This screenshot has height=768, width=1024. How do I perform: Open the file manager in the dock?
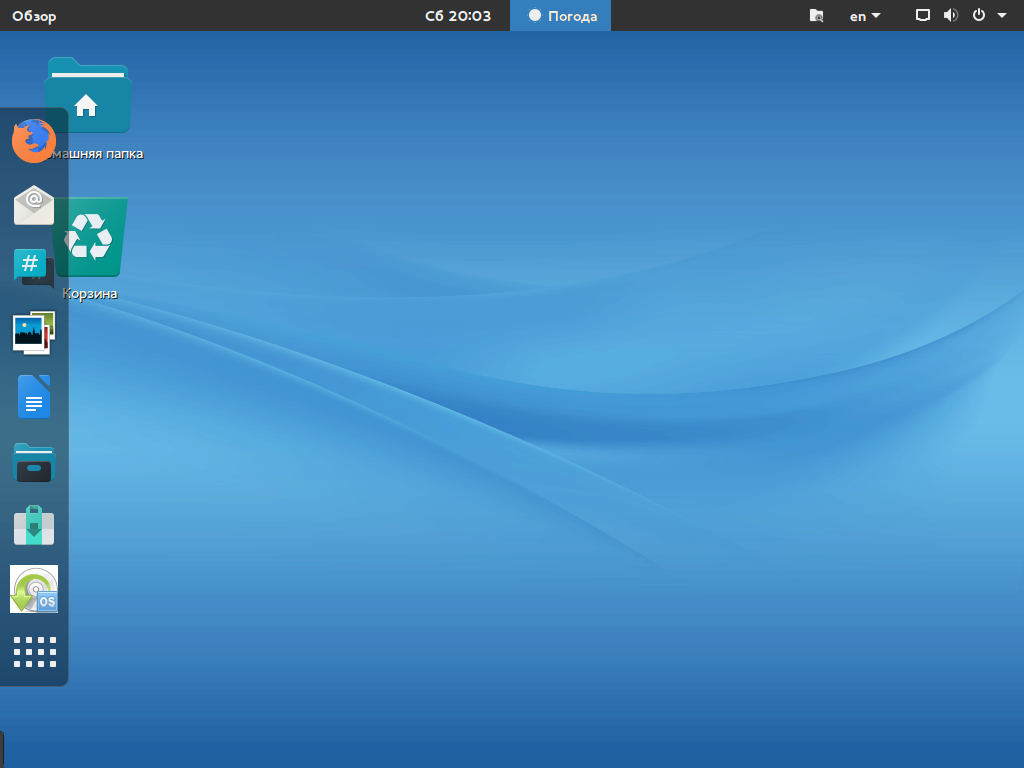pos(34,462)
